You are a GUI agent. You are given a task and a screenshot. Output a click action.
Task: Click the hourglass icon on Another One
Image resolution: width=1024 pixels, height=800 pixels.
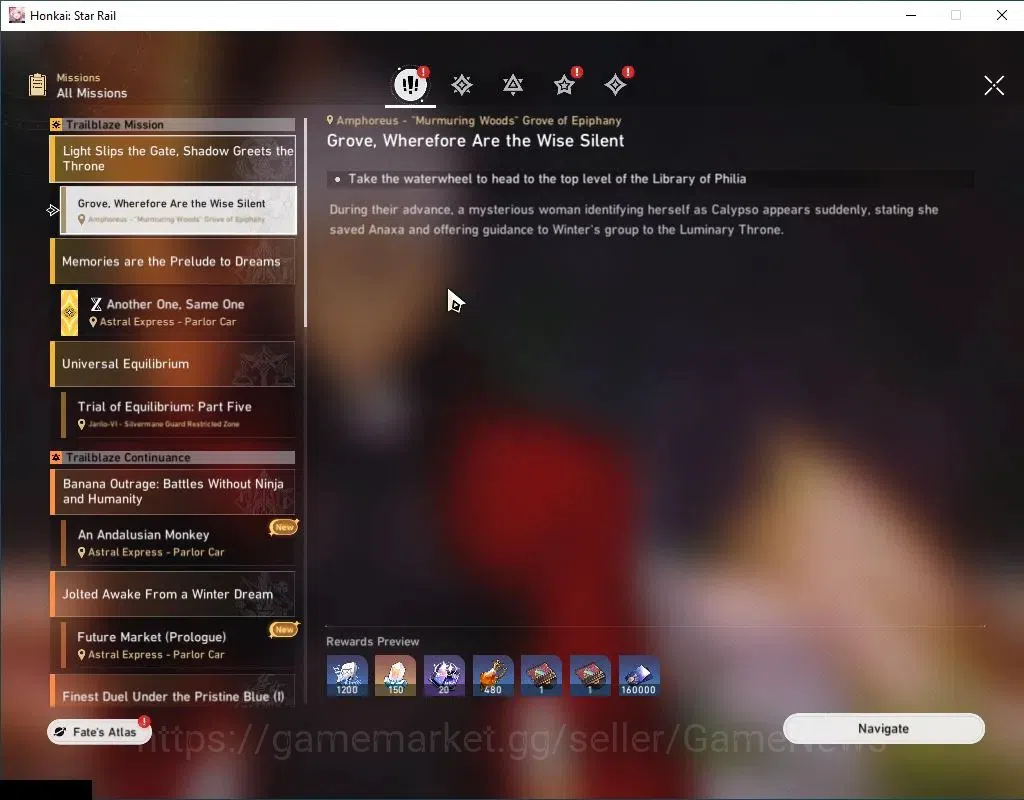[x=96, y=304]
